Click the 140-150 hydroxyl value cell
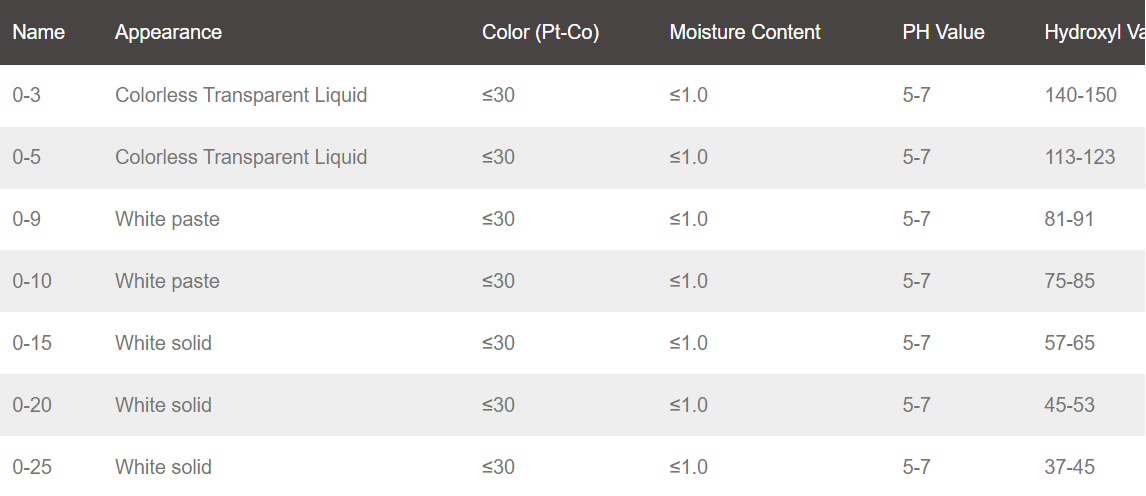The height and width of the screenshot is (496, 1146). coord(1080,96)
